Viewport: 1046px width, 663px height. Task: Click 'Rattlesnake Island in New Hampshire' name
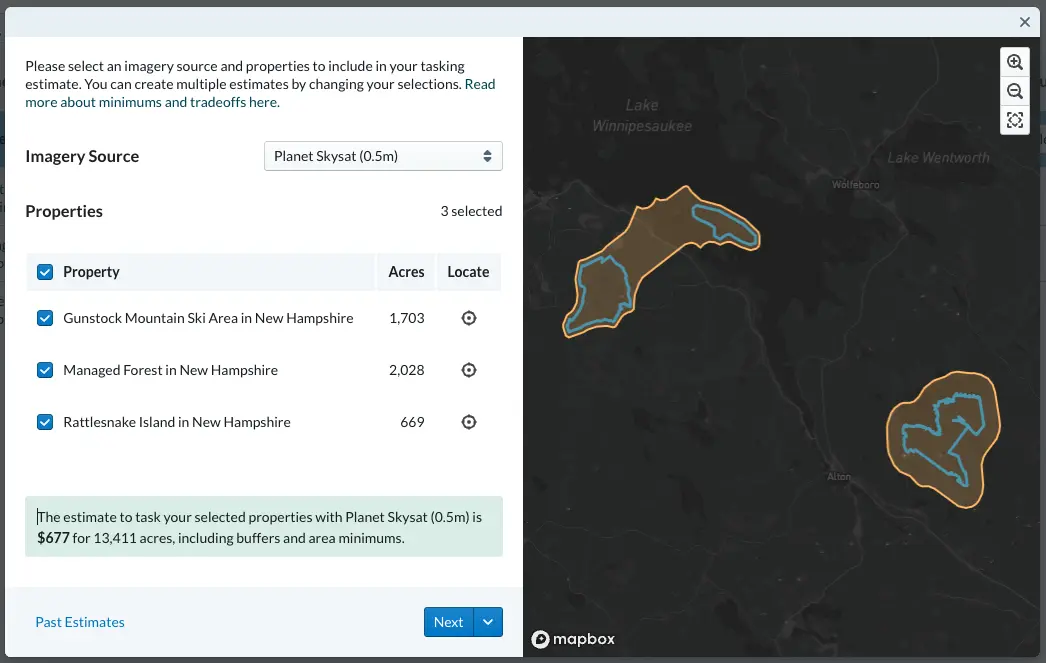[177, 422]
